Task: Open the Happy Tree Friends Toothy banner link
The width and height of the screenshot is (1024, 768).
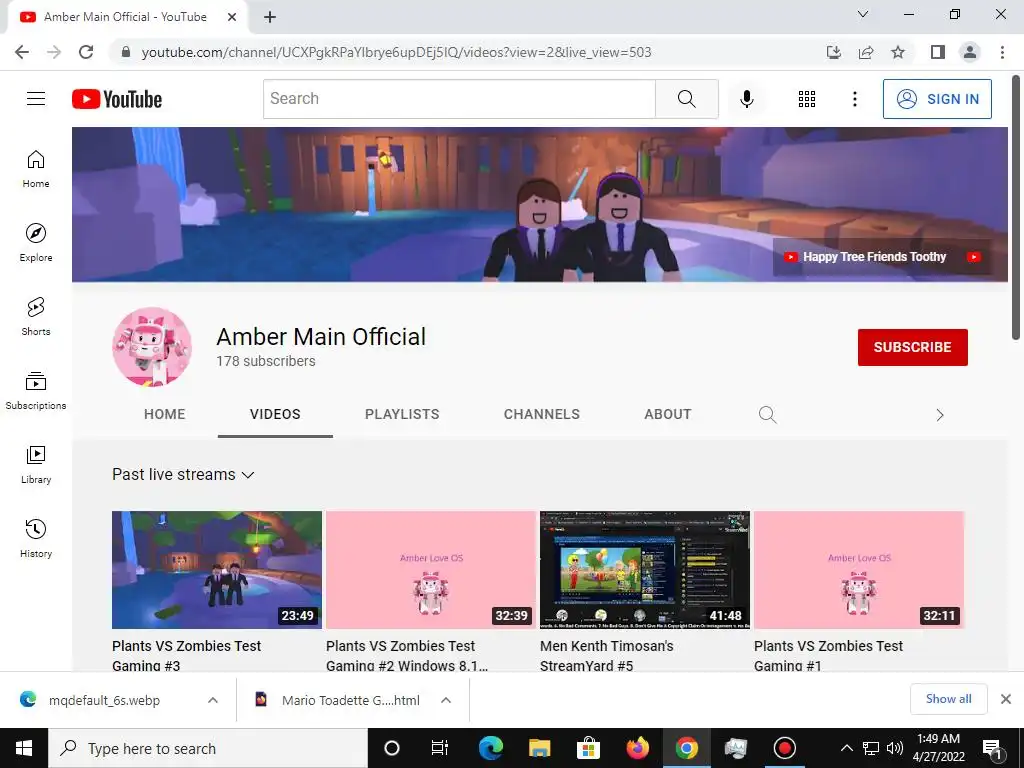Action: [x=874, y=257]
